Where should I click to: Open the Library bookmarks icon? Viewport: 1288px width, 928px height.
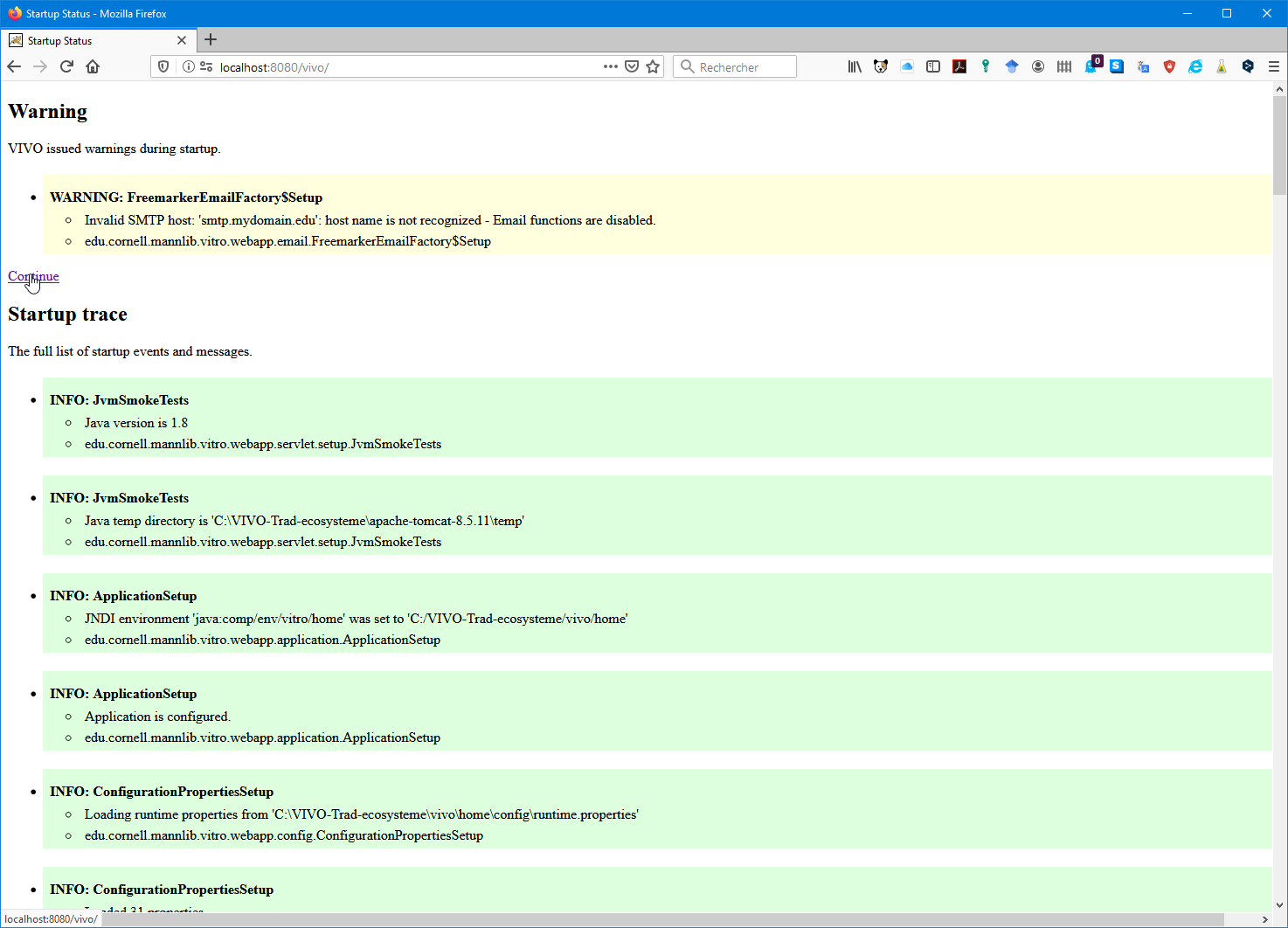coord(855,66)
